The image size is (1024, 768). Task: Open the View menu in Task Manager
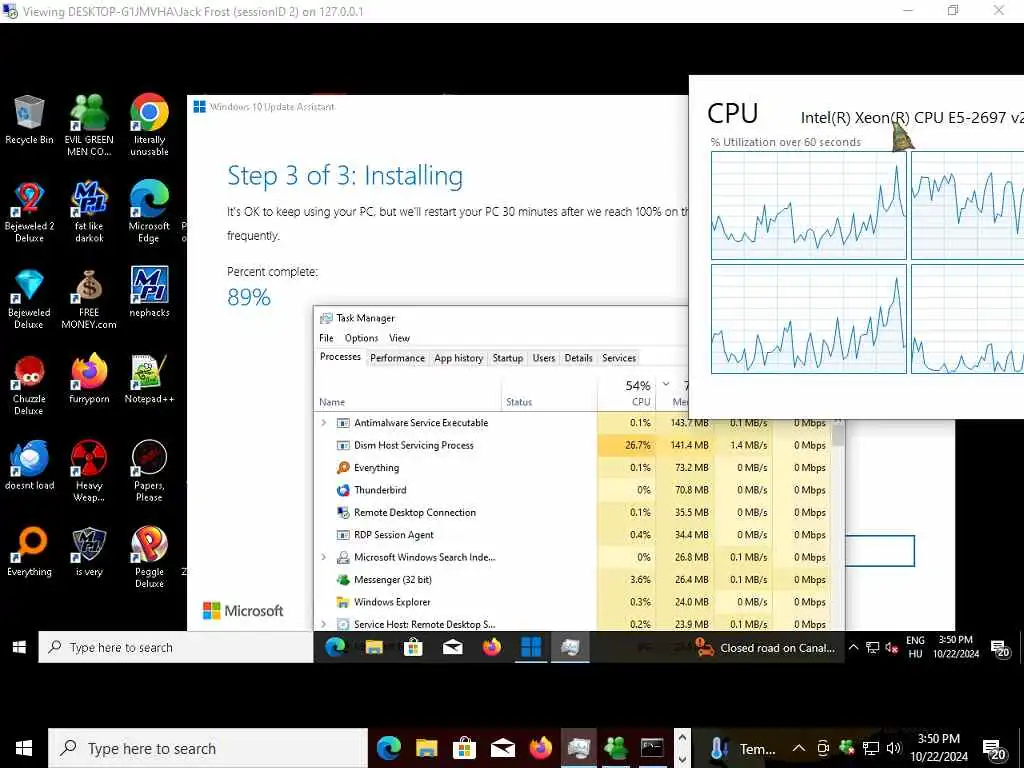click(x=399, y=338)
